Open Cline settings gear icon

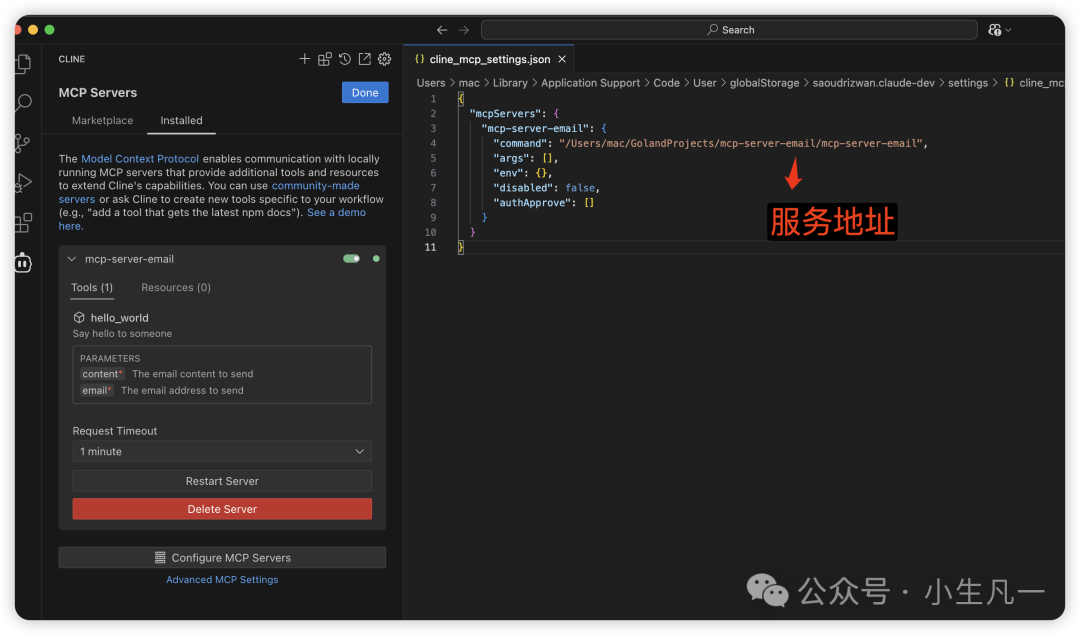384,59
